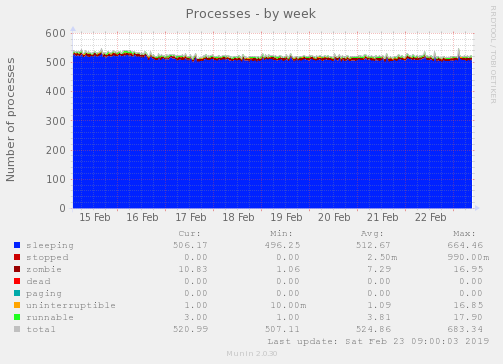Click sleeping maximum value 664.46
Viewport: 503px width, 364px height.
(465, 245)
